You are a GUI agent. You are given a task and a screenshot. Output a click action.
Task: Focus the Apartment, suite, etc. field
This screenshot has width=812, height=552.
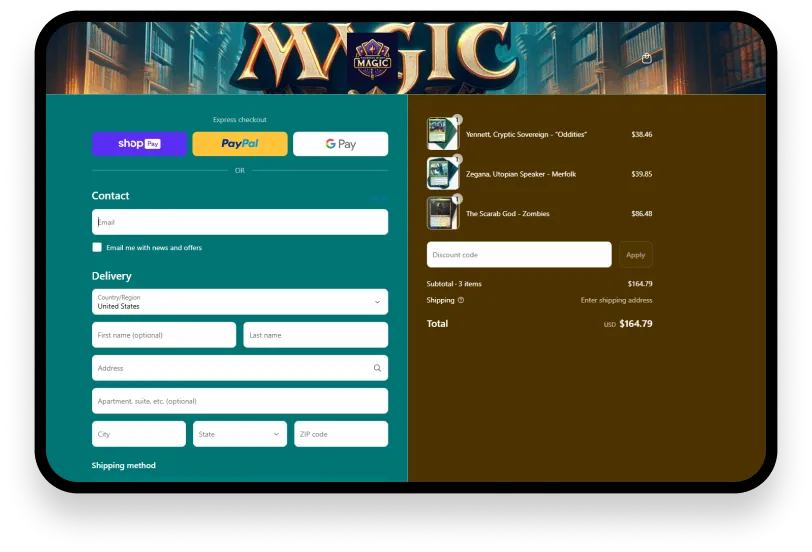[240, 401]
